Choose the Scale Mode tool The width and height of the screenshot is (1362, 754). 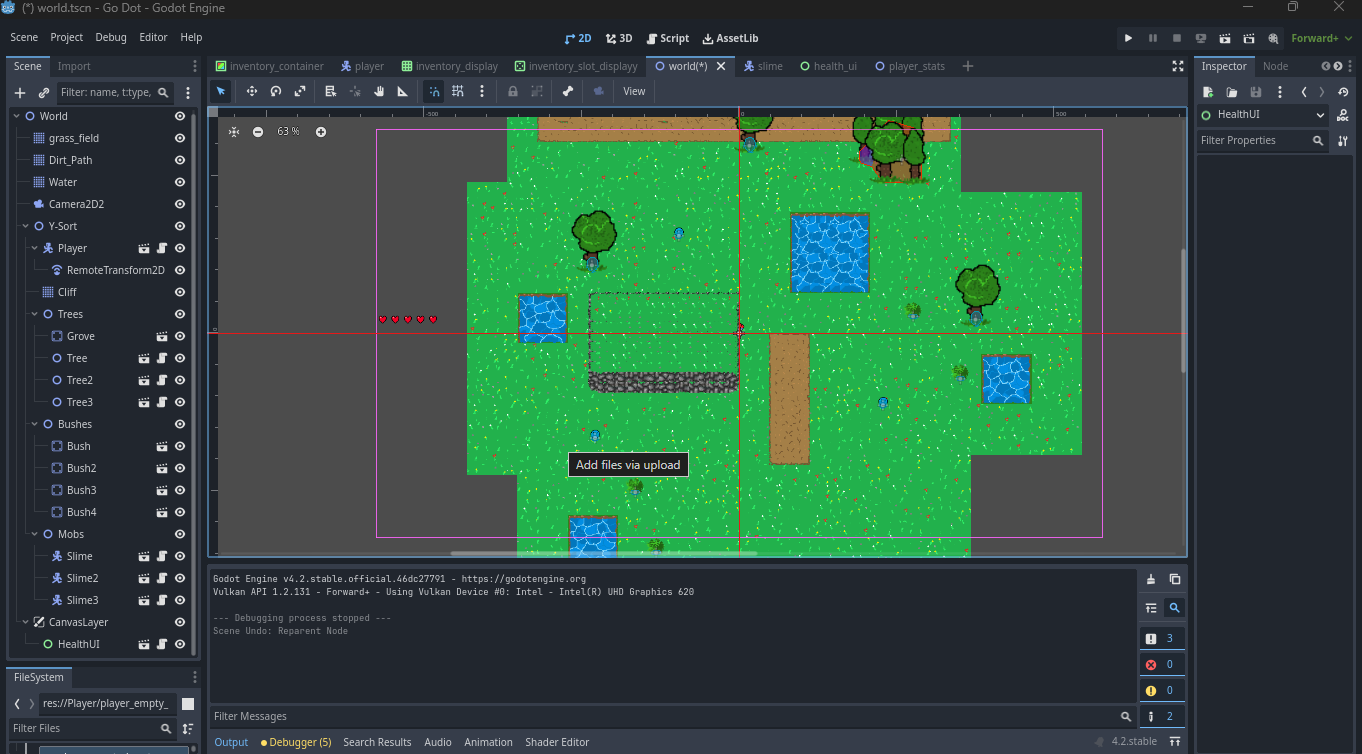299,91
